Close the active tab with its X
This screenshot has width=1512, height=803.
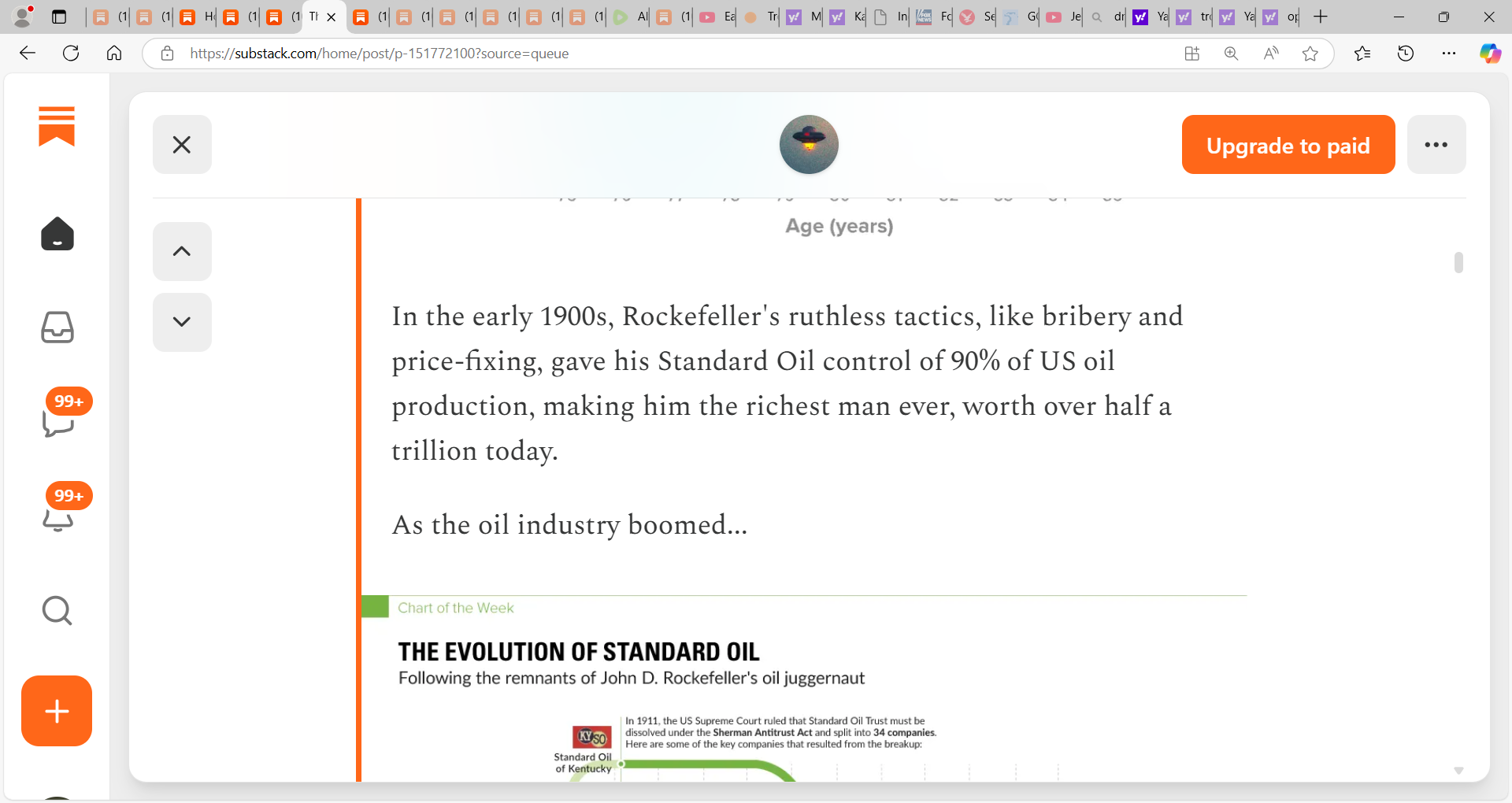point(332,17)
